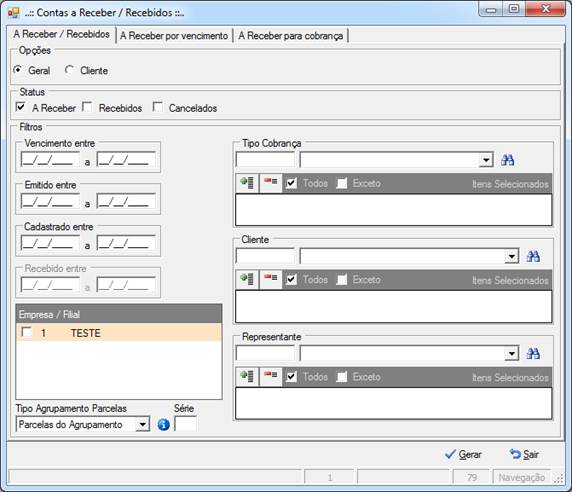The height and width of the screenshot is (492, 572).
Task: Click the Gerar button
Action: (463, 454)
